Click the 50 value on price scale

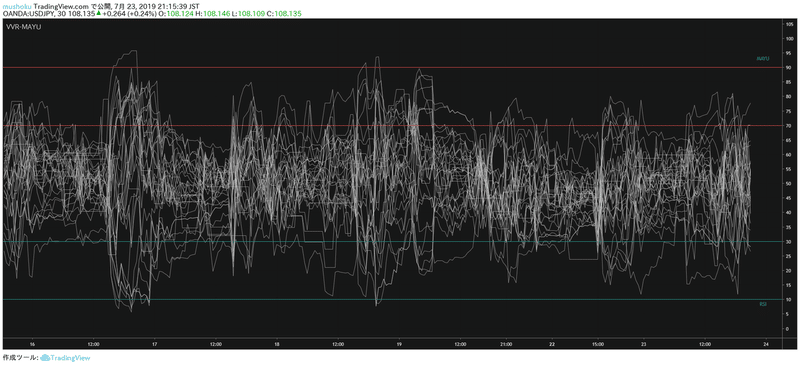(x=789, y=184)
